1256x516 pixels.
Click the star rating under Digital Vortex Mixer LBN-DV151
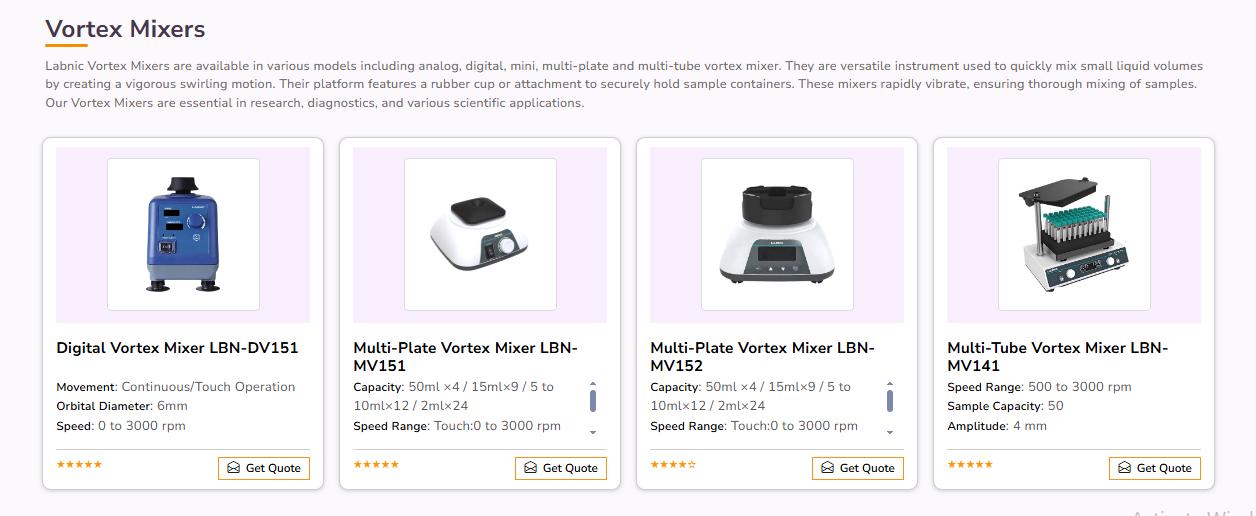79,464
